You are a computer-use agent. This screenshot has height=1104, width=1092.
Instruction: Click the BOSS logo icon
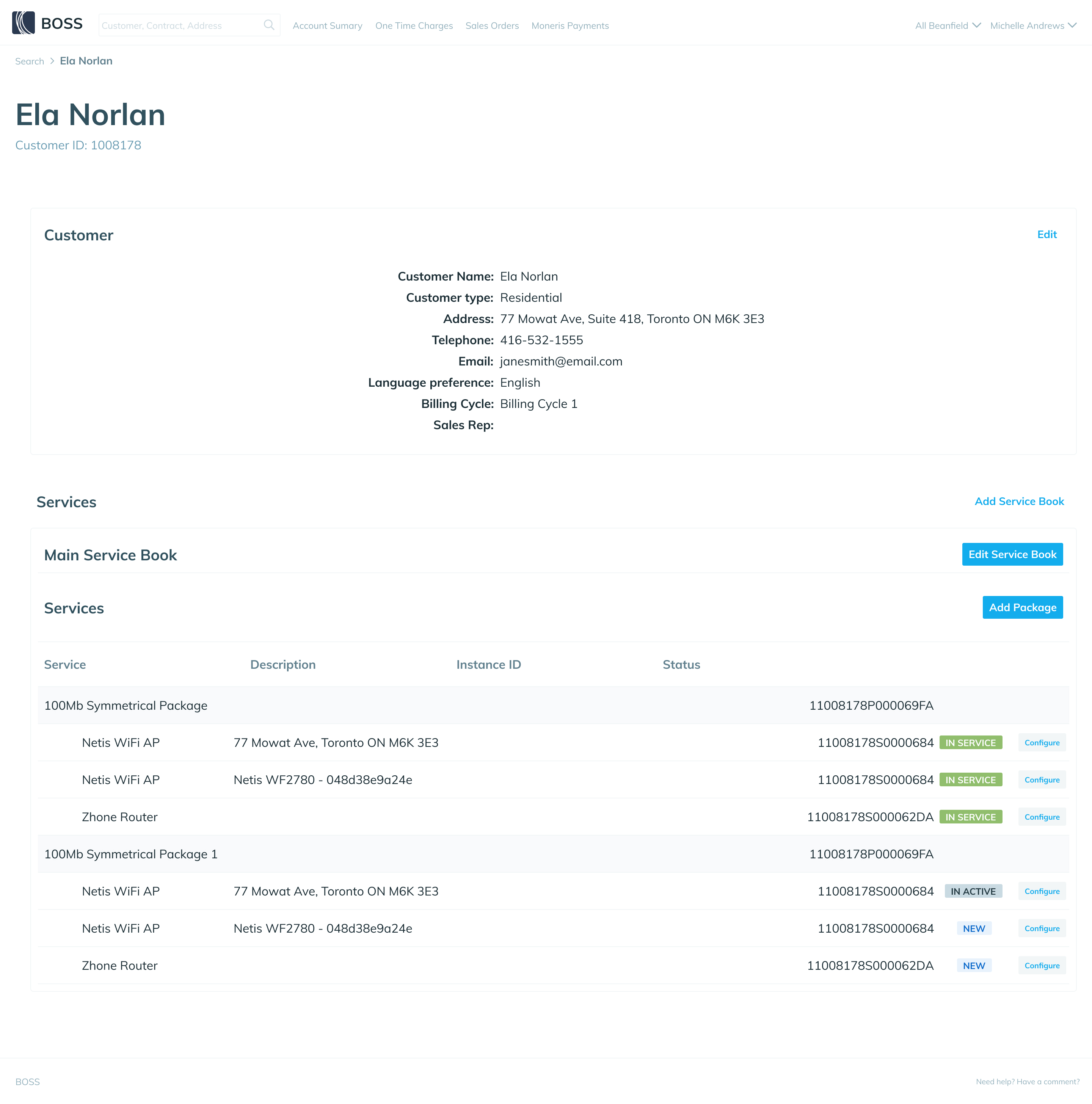point(24,24)
